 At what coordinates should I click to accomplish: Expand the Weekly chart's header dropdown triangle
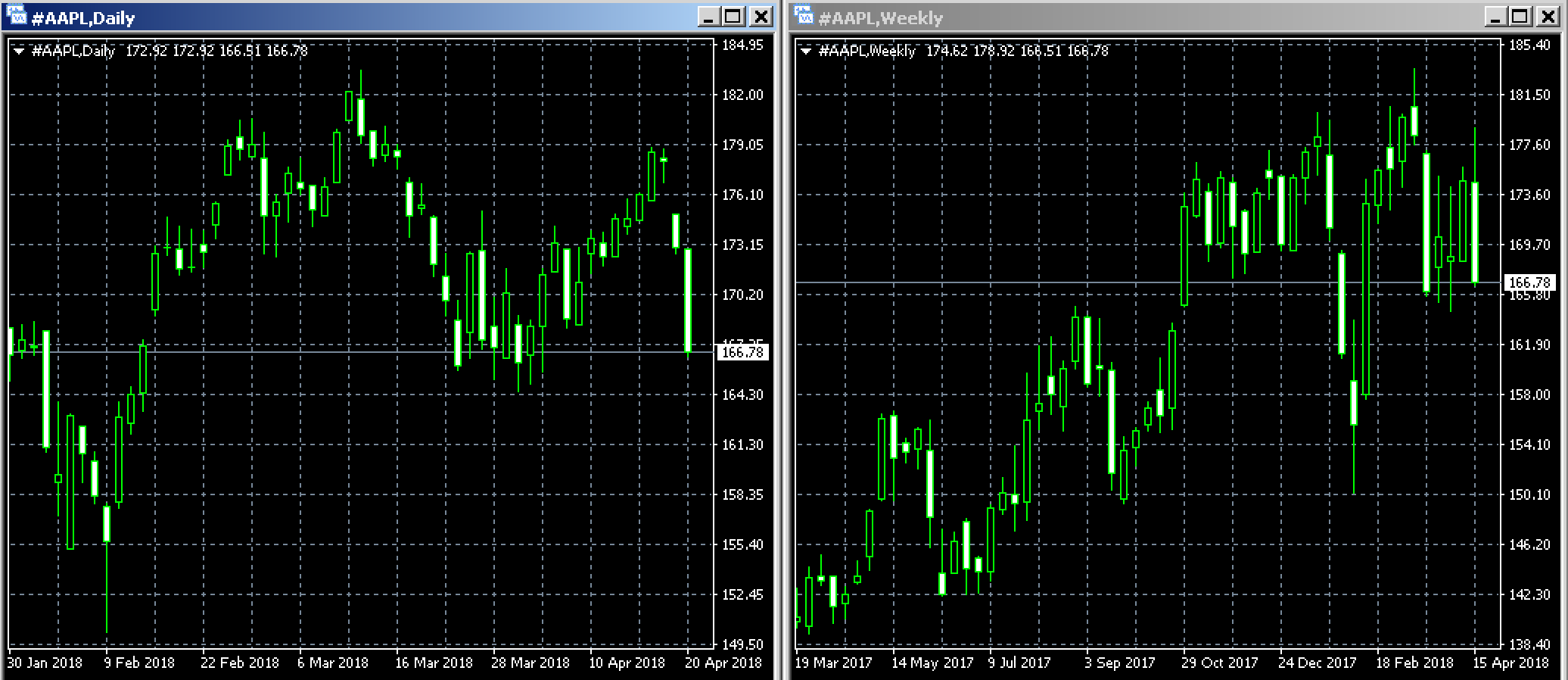coord(805,51)
